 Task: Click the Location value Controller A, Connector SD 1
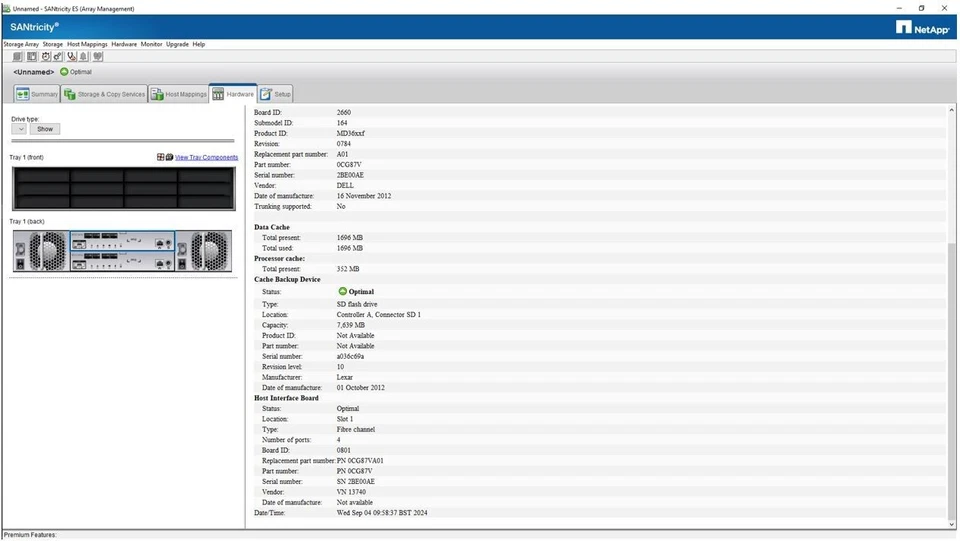pos(378,315)
